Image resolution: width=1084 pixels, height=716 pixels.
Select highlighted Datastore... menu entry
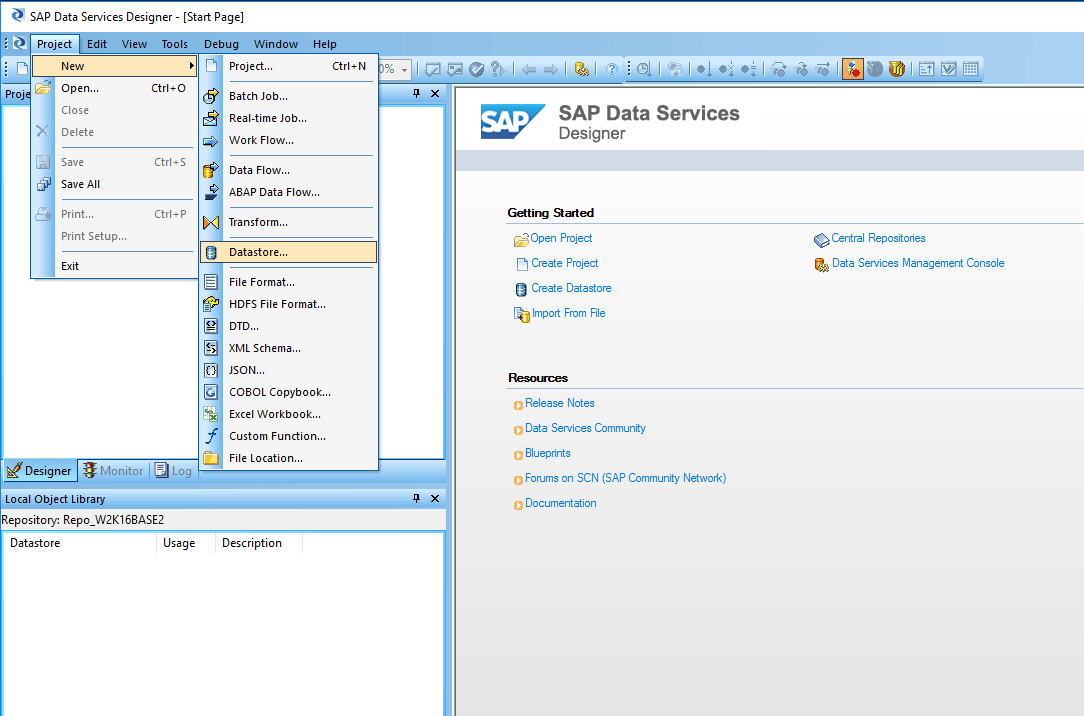[x=288, y=252]
